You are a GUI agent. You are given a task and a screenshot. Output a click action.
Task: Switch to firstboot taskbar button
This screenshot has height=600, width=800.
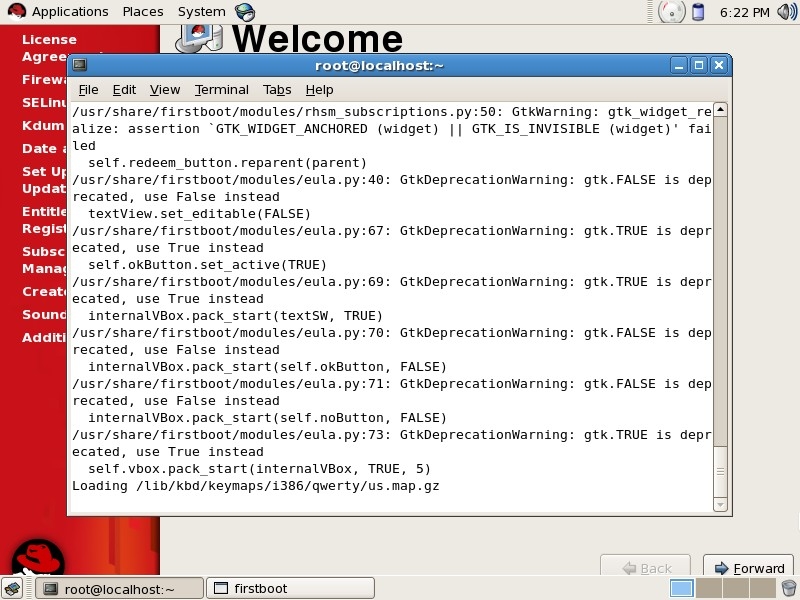click(290, 588)
